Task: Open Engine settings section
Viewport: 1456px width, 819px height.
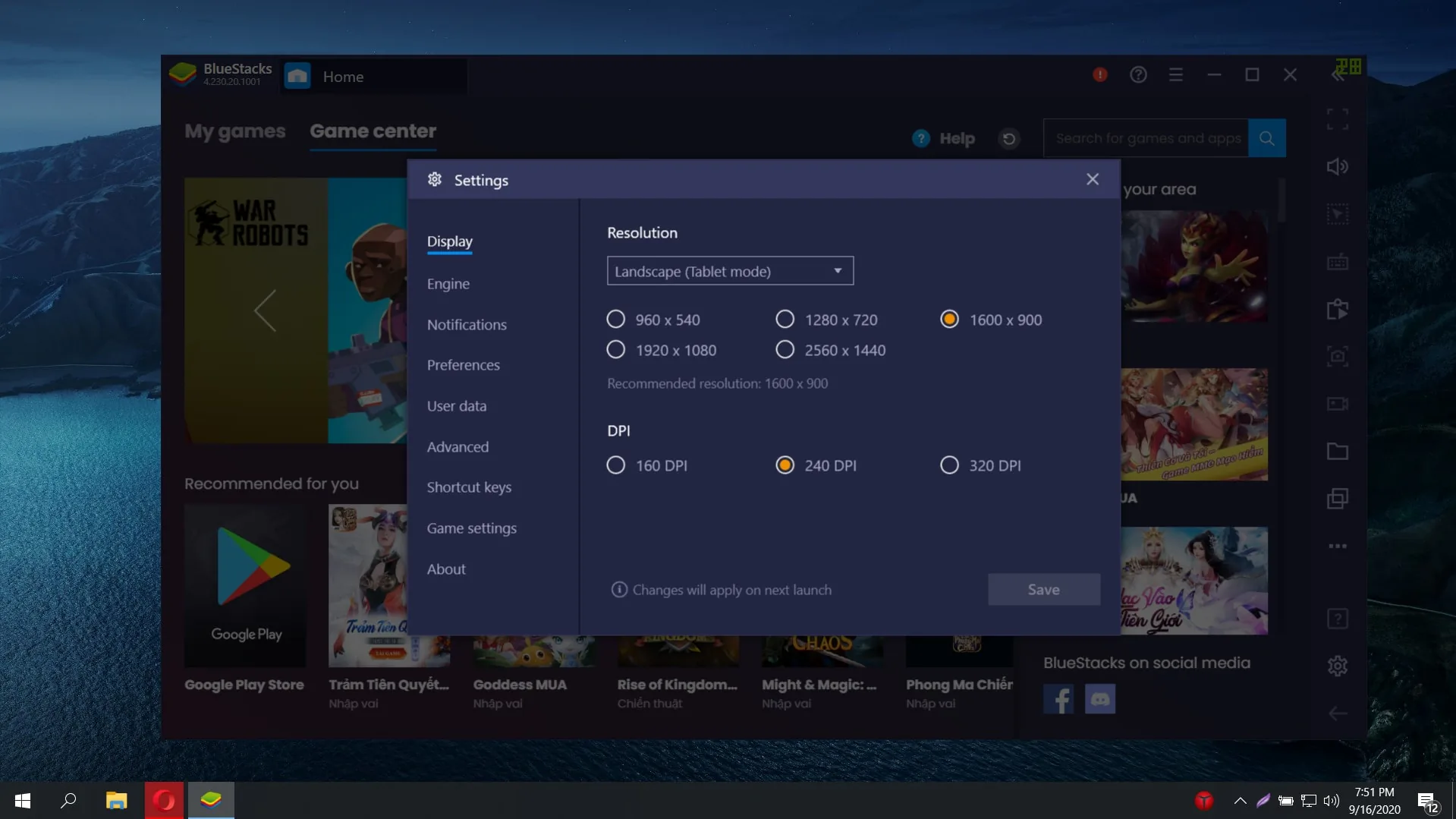Action: pyautogui.click(x=448, y=284)
